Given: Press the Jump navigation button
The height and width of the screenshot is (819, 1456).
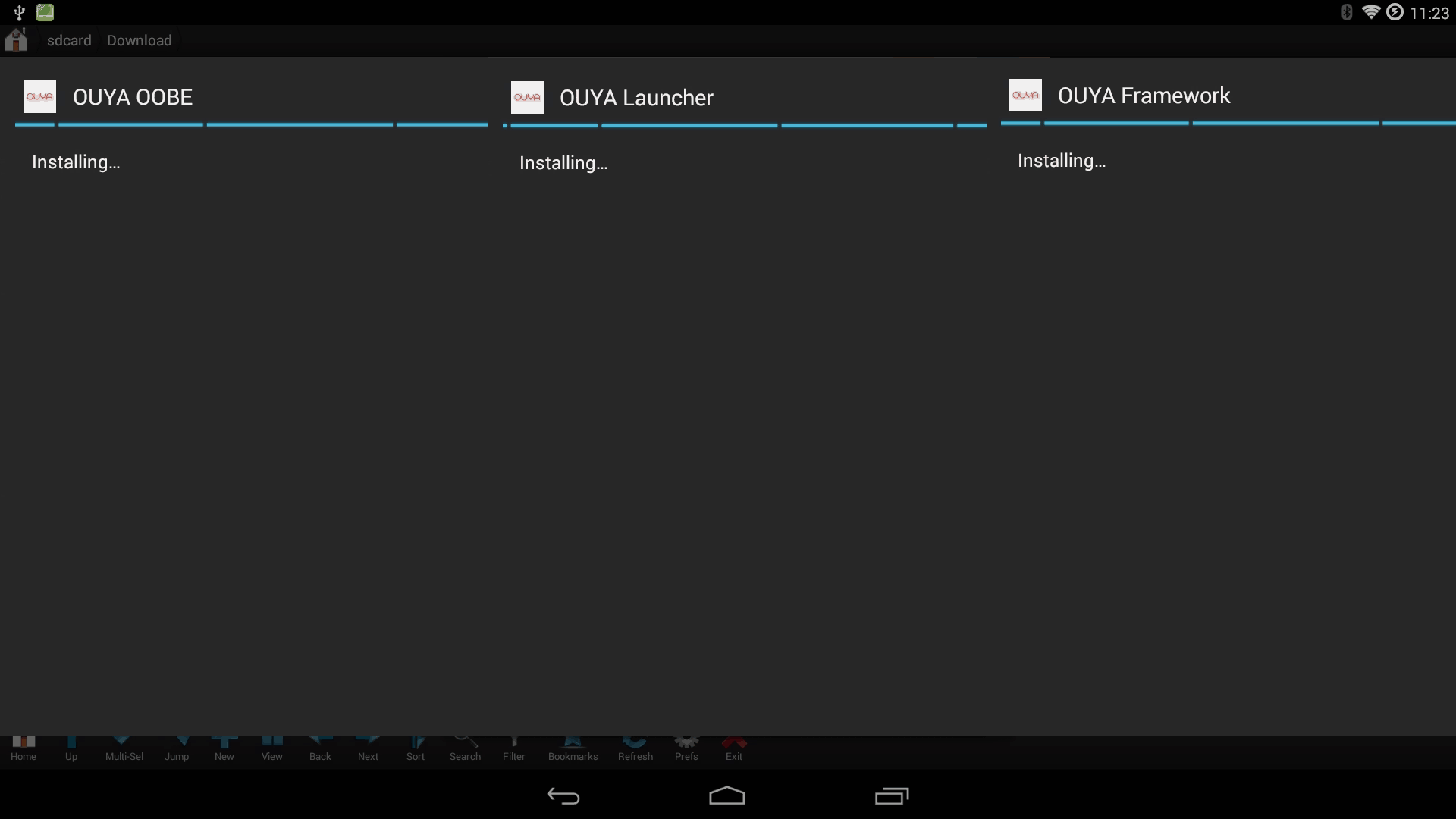Looking at the screenshot, I should point(176,746).
